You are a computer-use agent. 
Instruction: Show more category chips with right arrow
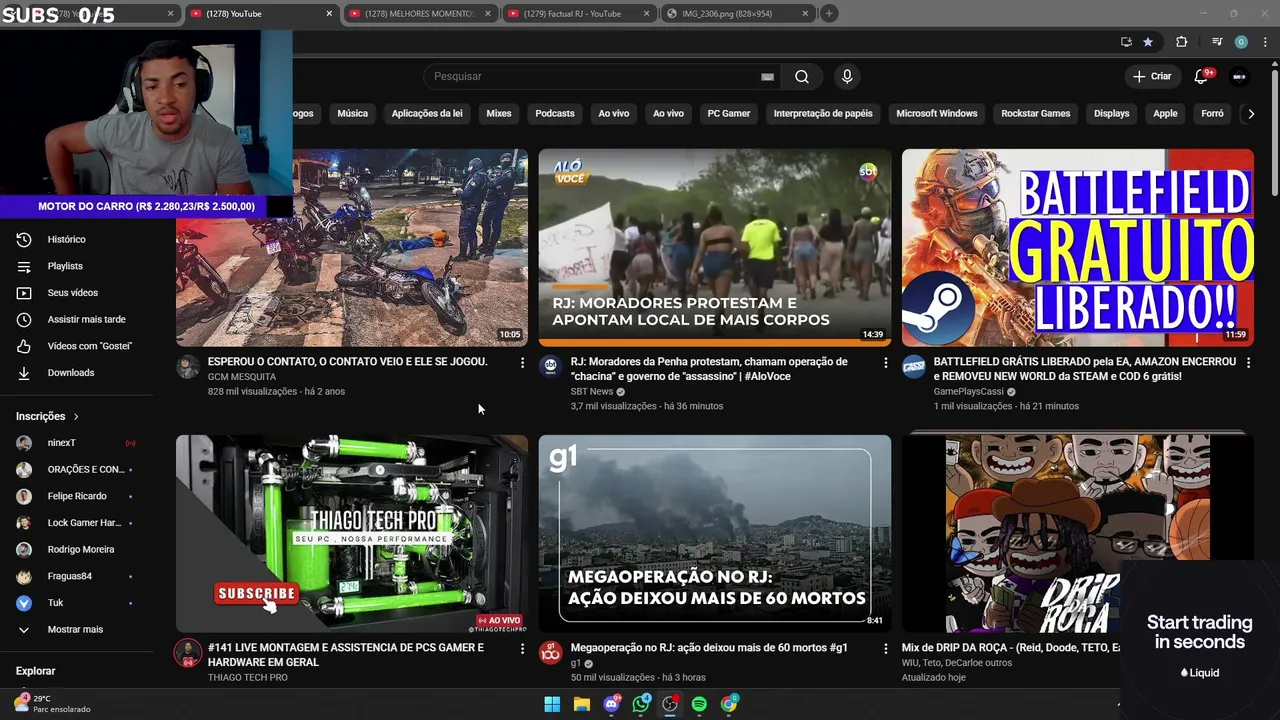(x=1251, y=114)
